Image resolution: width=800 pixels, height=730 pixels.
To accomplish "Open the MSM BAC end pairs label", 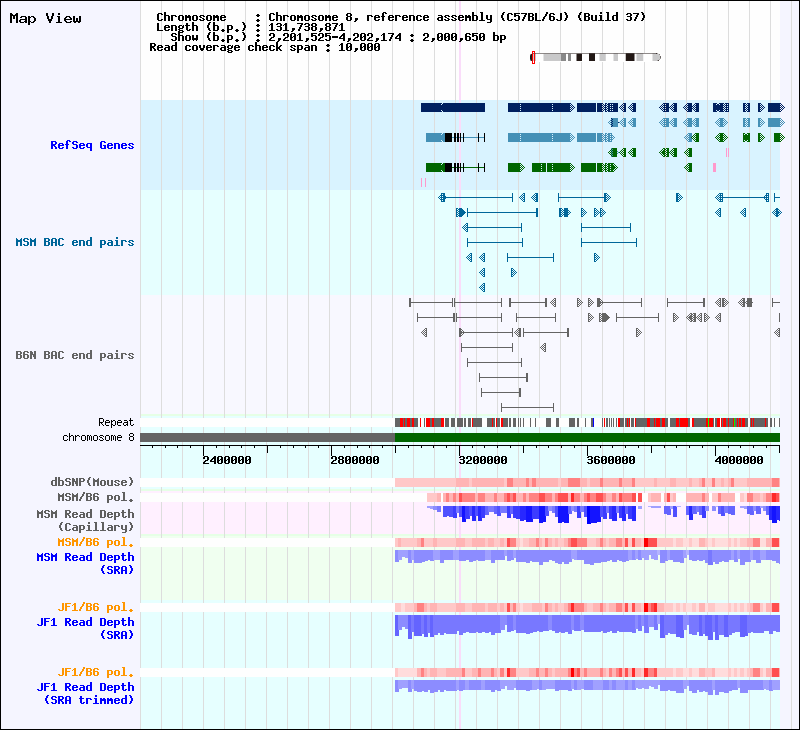I will [x=74, y=242].
